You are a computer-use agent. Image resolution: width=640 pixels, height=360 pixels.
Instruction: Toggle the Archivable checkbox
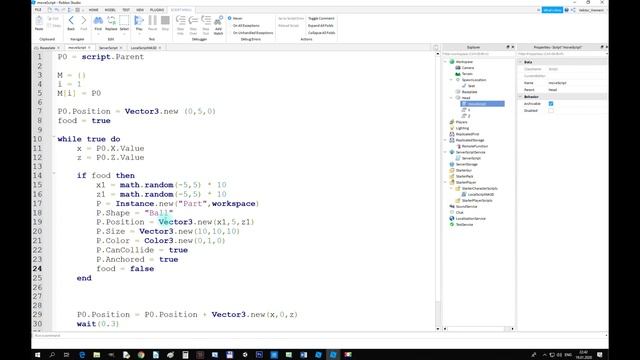tap(551, 104)
